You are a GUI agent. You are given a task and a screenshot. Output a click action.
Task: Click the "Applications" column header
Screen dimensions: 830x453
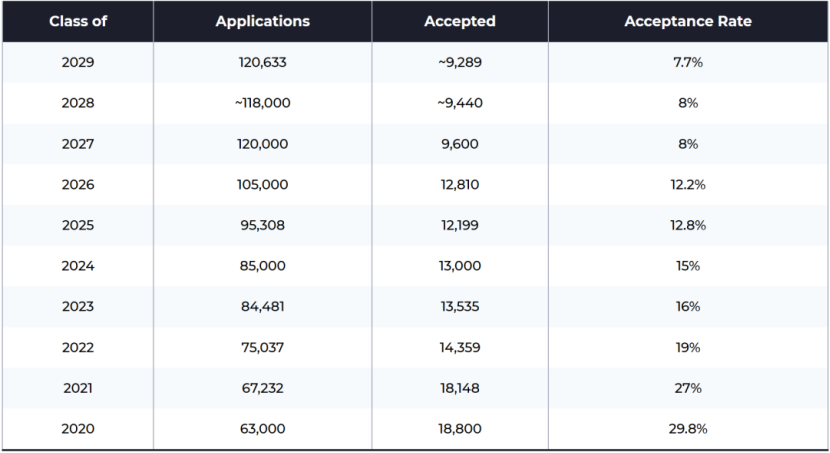click(x=262, y=21)
